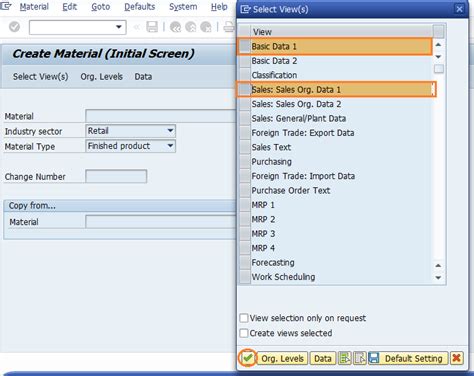Click the Cancel icon in main toolbar
The width and height of the screenshot is (474, 376).
[206, 27]
